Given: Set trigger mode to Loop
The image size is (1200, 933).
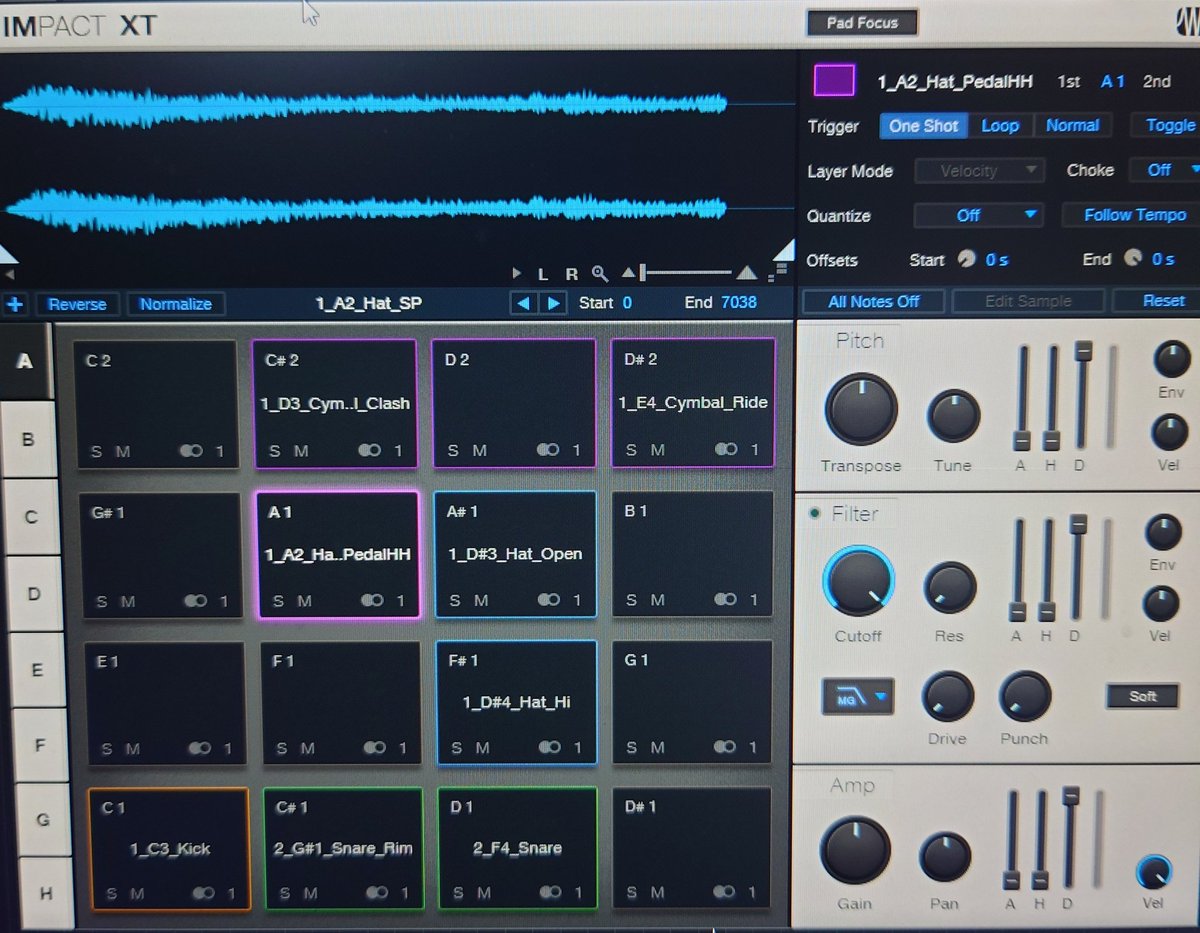Looking at the screenshot, I should [1000, 126].
